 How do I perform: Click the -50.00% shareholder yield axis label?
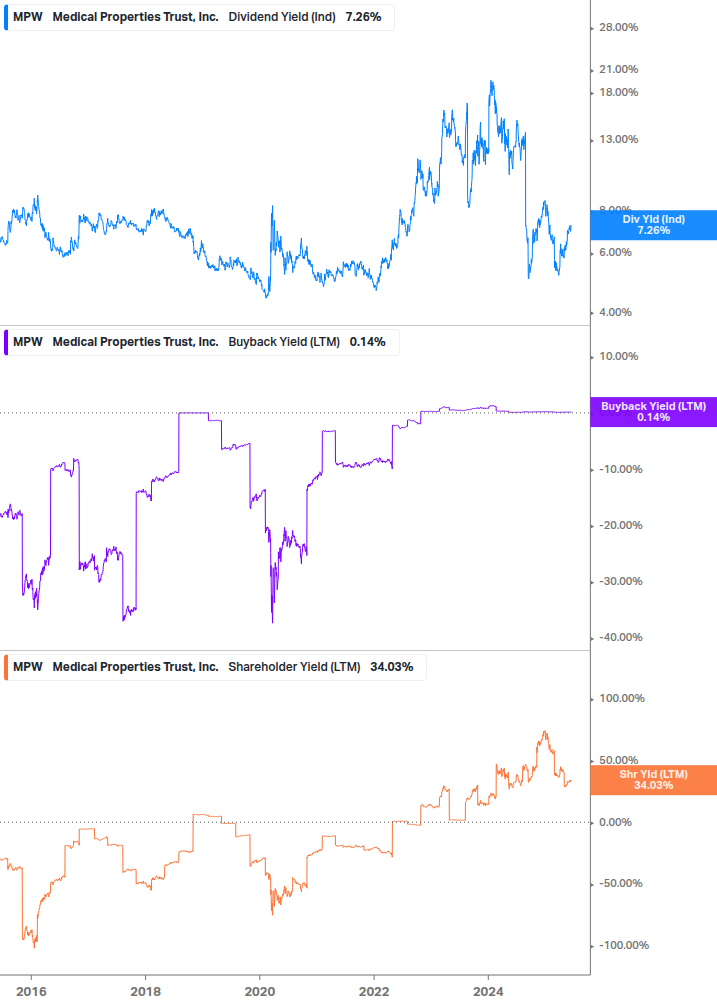tap(620, 884)
